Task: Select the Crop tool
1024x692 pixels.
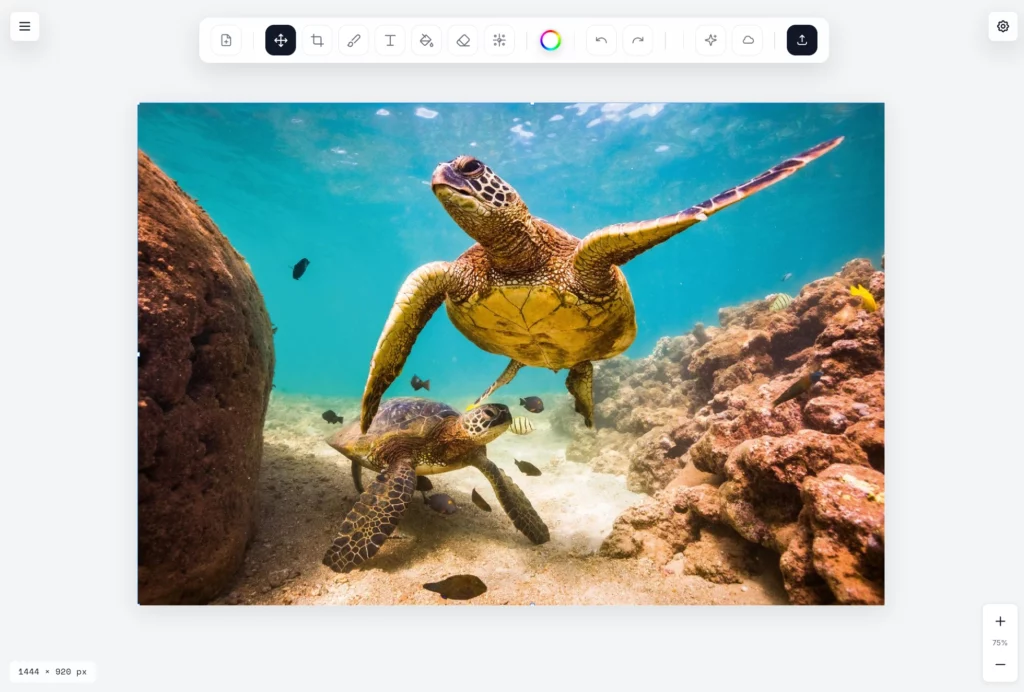Action: pyautogui.click(x=317, y=40)
